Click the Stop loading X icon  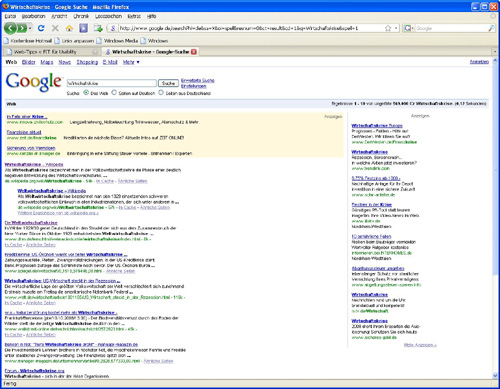[x=55, y=28]
